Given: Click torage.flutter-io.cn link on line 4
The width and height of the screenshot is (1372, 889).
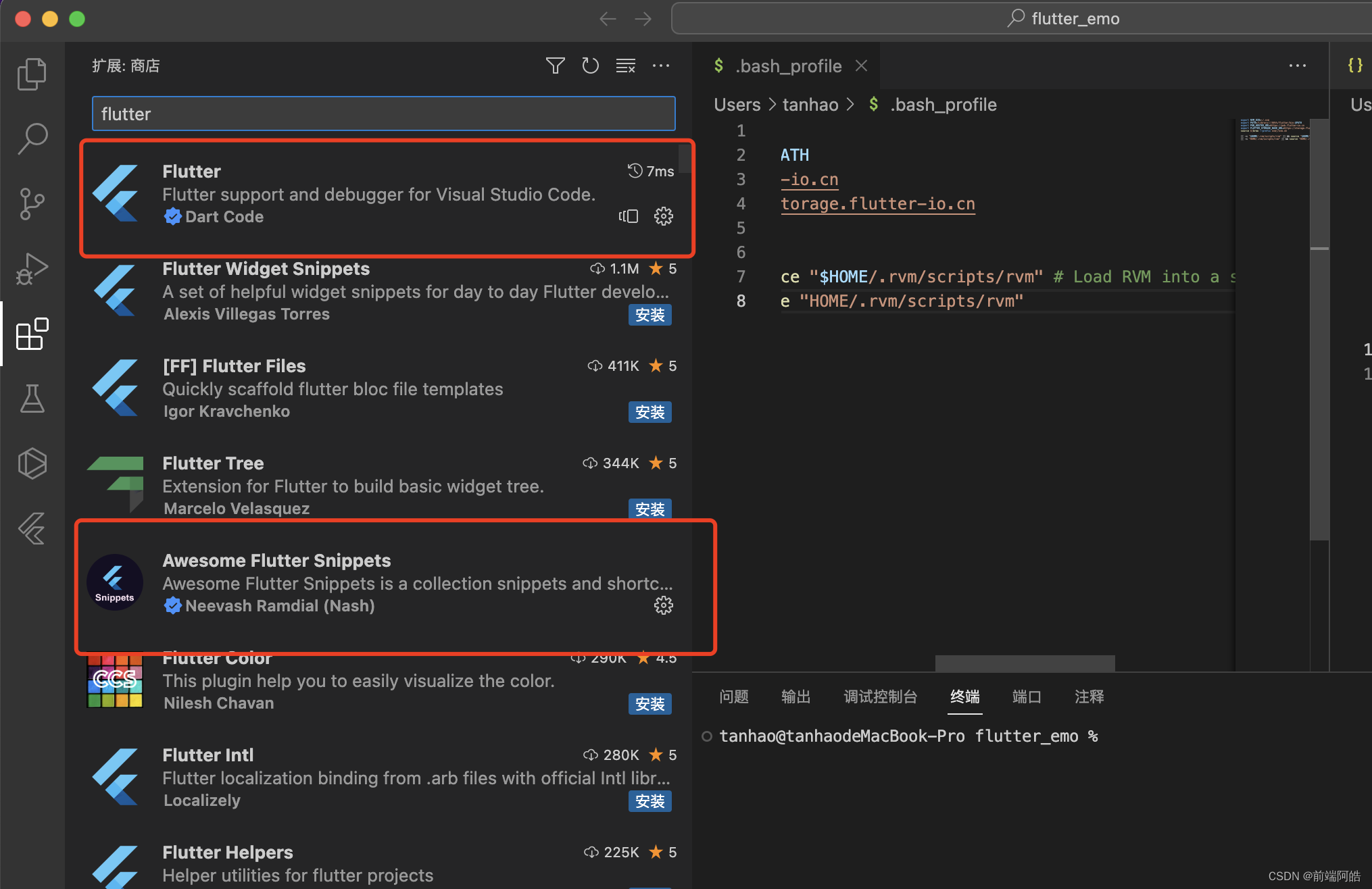Looking at the screenshot, I should click(878, 204).
